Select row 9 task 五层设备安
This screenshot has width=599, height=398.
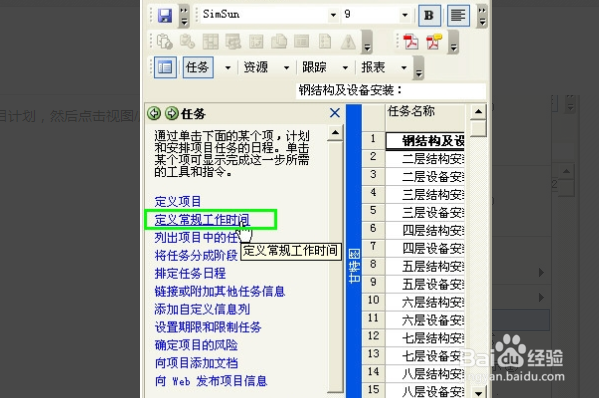coord(425,284)
